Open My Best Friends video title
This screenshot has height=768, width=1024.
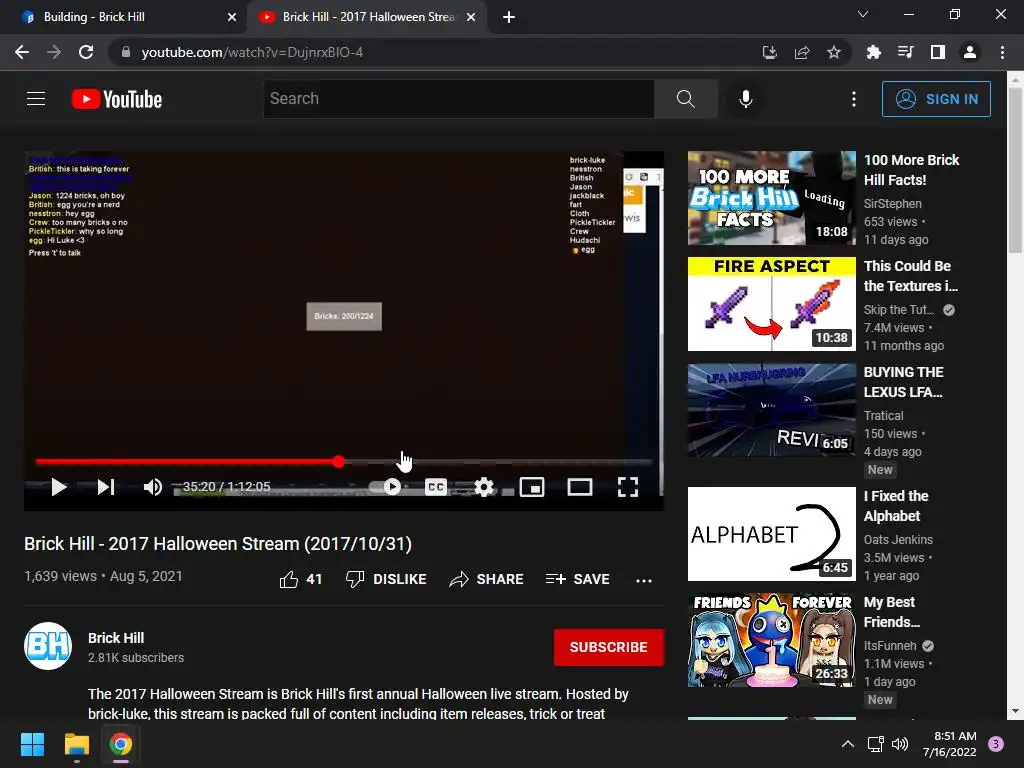891,612
